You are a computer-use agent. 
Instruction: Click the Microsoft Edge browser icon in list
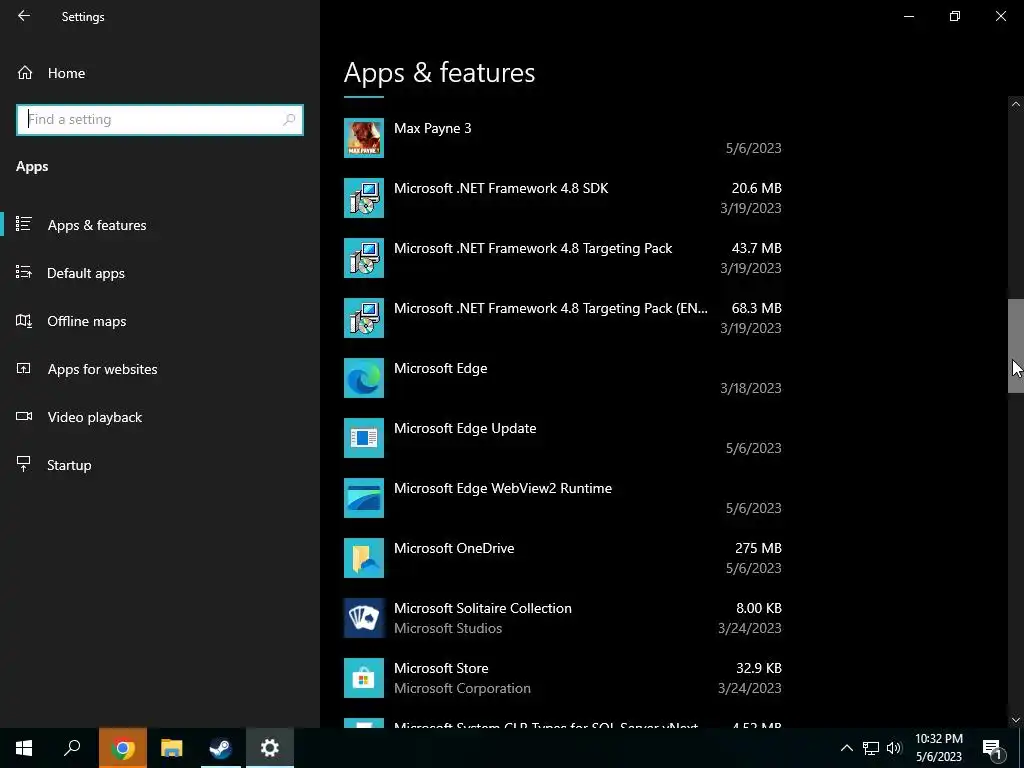click(364, 378)
